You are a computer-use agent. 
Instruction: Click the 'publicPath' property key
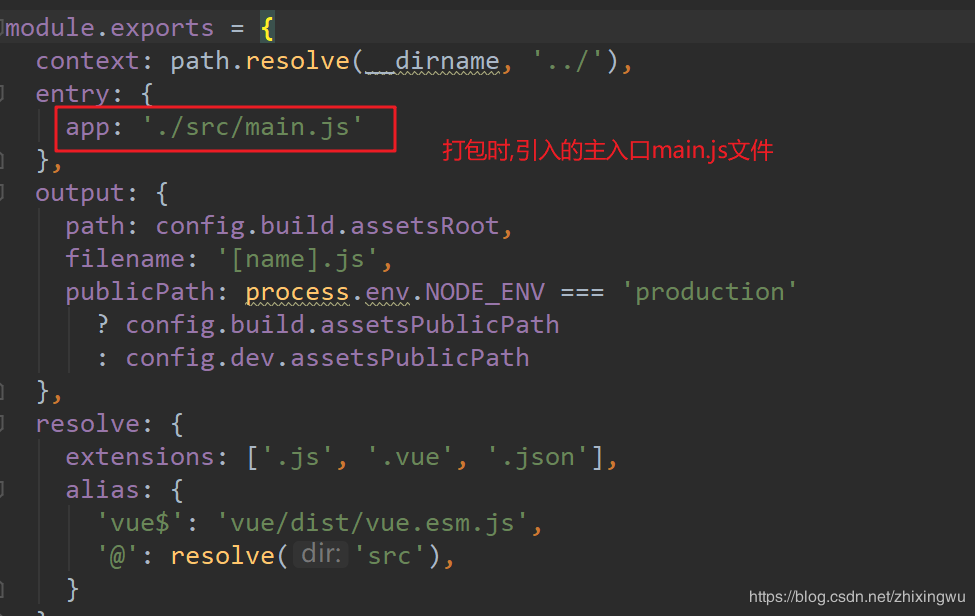140,292
